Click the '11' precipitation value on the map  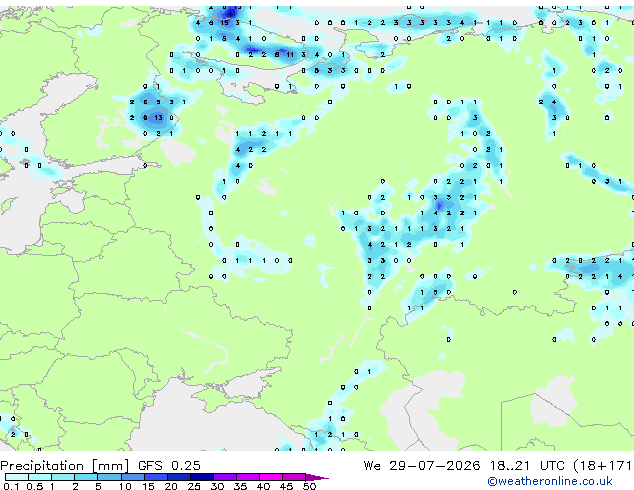[290, 55]
